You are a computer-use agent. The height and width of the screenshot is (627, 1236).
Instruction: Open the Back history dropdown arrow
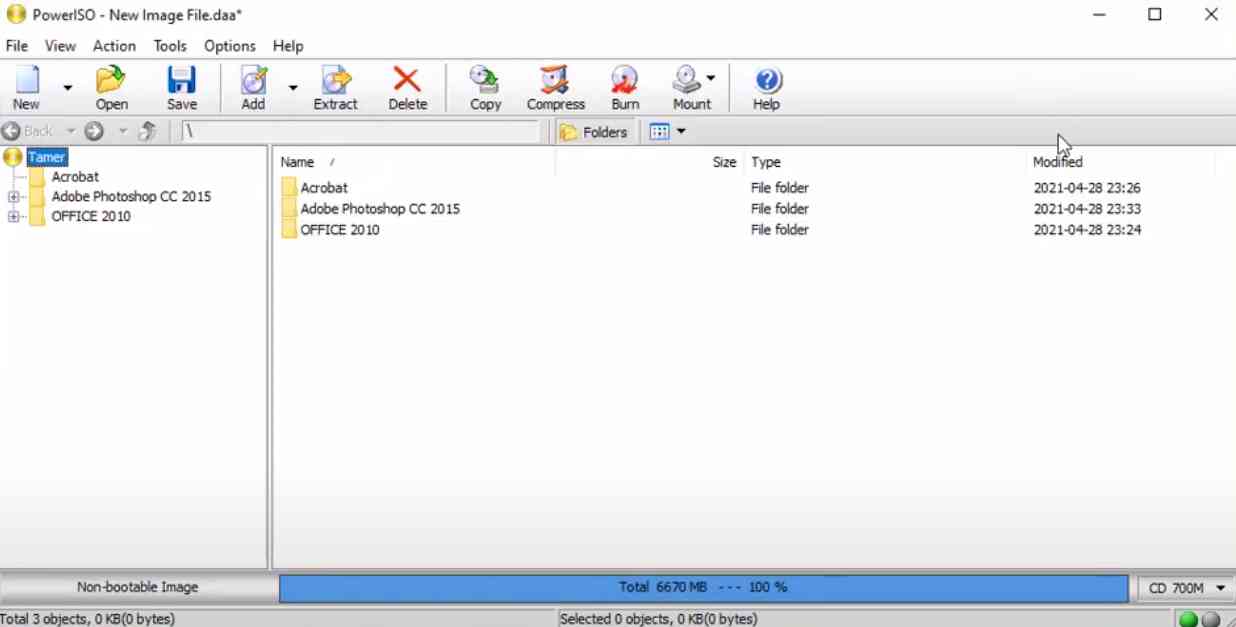click(x=70, y=131)
